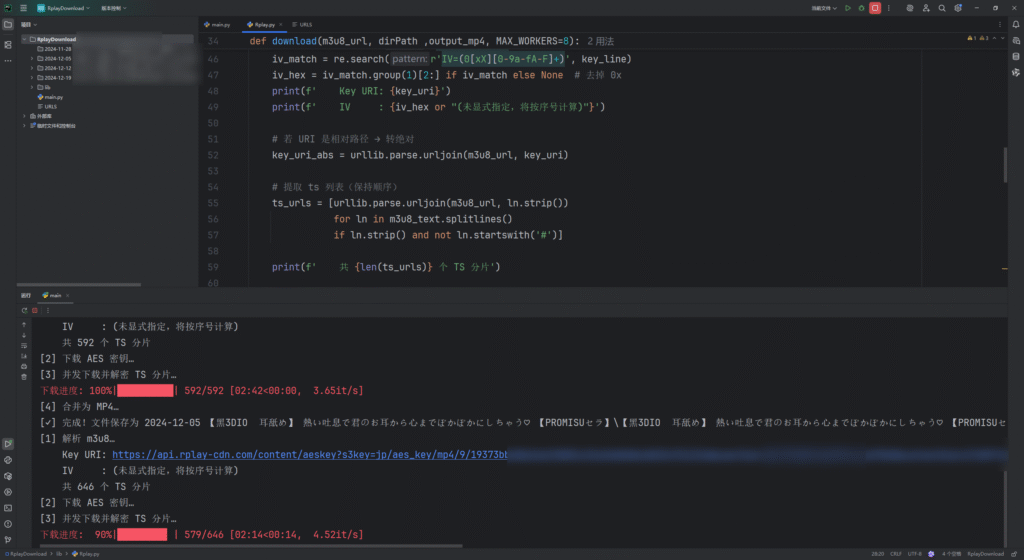Click console horizontal scrollbar

pyautogui.click(x=251, y=546)
